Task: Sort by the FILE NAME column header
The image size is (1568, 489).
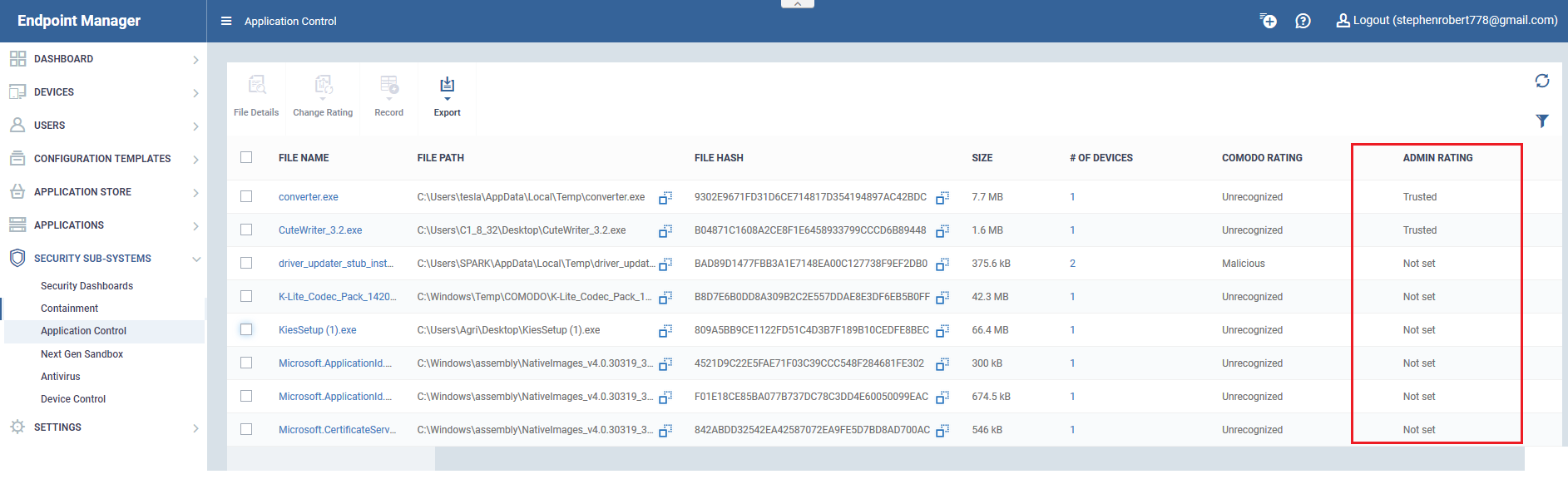Action: click(304, 158)
